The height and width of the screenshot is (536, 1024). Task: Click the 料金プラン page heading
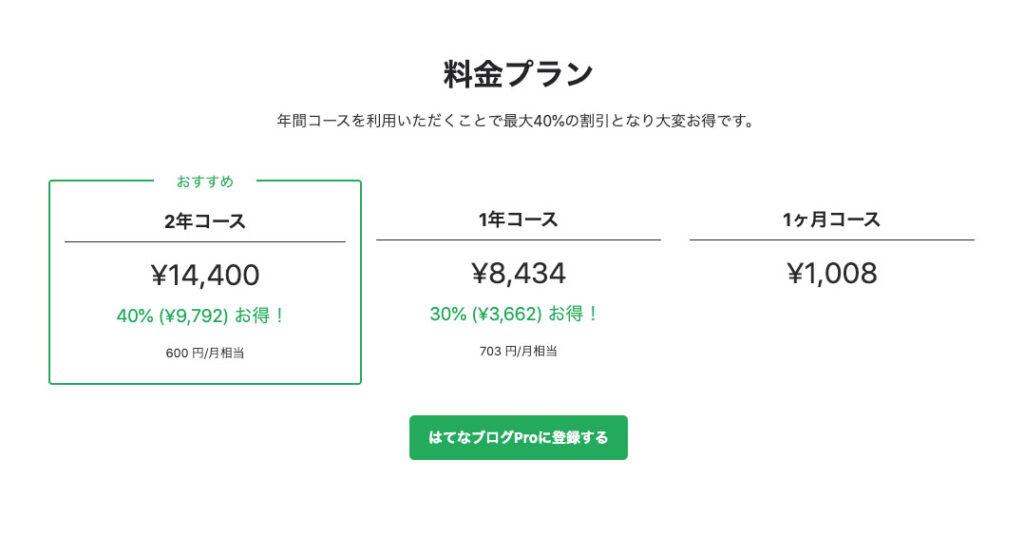tap(518, 74)
